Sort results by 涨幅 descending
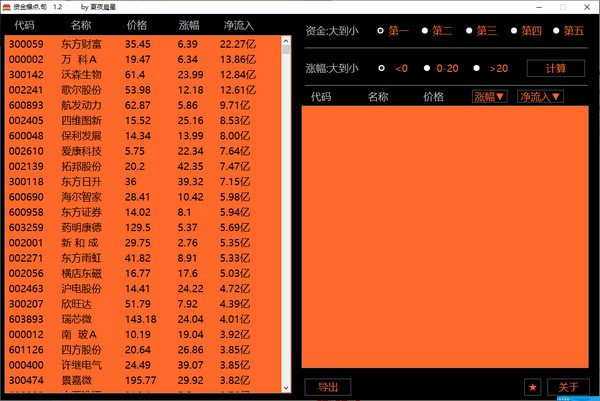The height and width of the screenshot is (401, 600). 490,97
